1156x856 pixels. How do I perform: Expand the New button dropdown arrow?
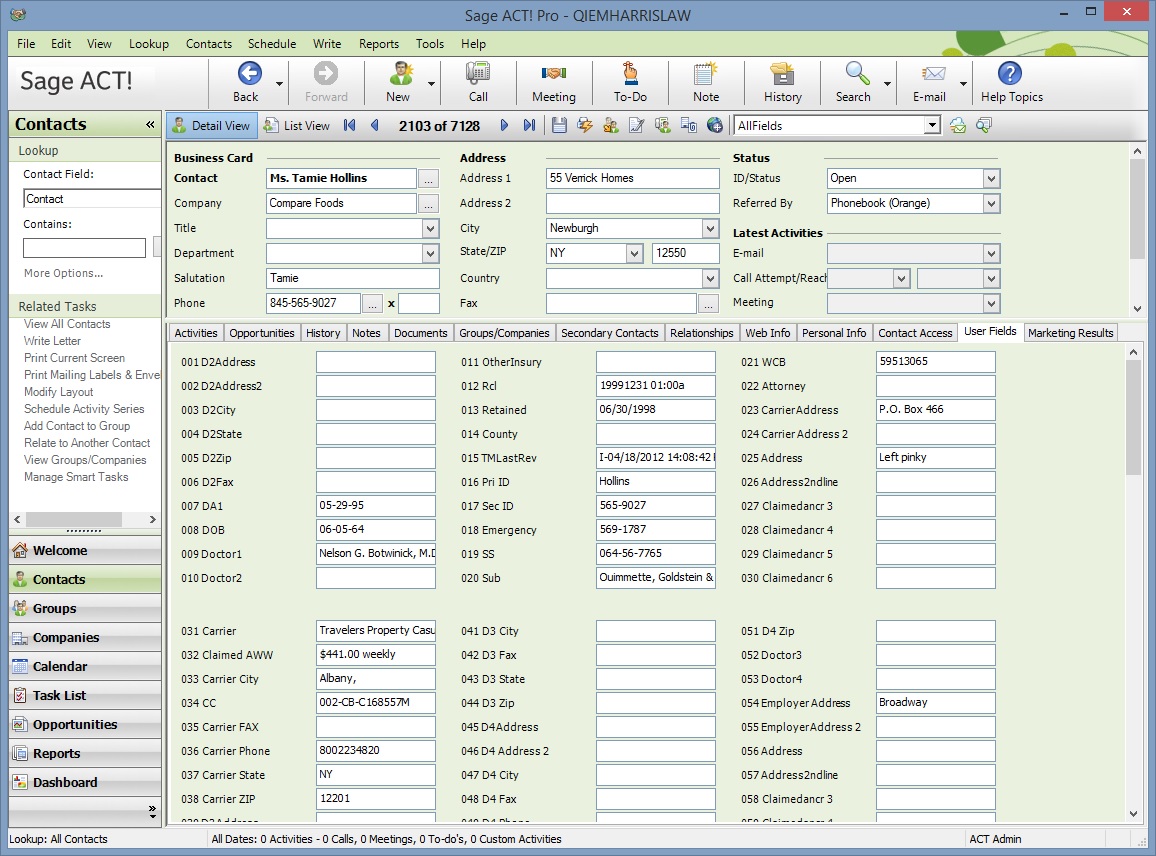[x=431, y=84]
